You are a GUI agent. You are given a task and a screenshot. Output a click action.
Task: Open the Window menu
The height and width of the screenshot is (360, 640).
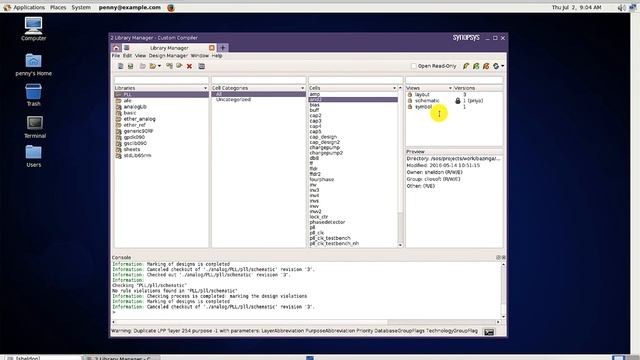[x=200, y=56]
